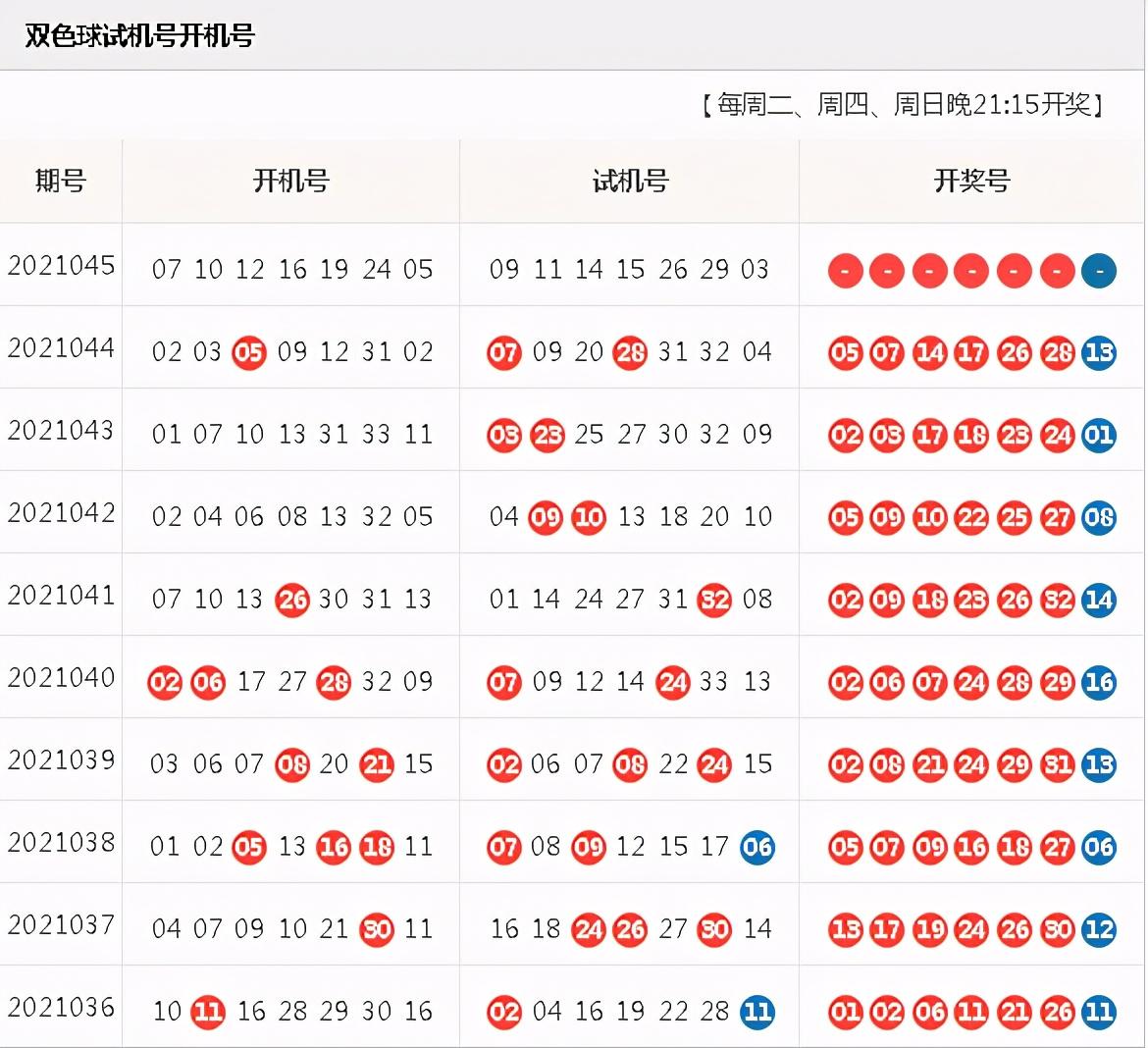The width and height of the screenshot is (1148, 1048).
Task: Click number 17 in 2021038 试机号
Action: (714, 846)
